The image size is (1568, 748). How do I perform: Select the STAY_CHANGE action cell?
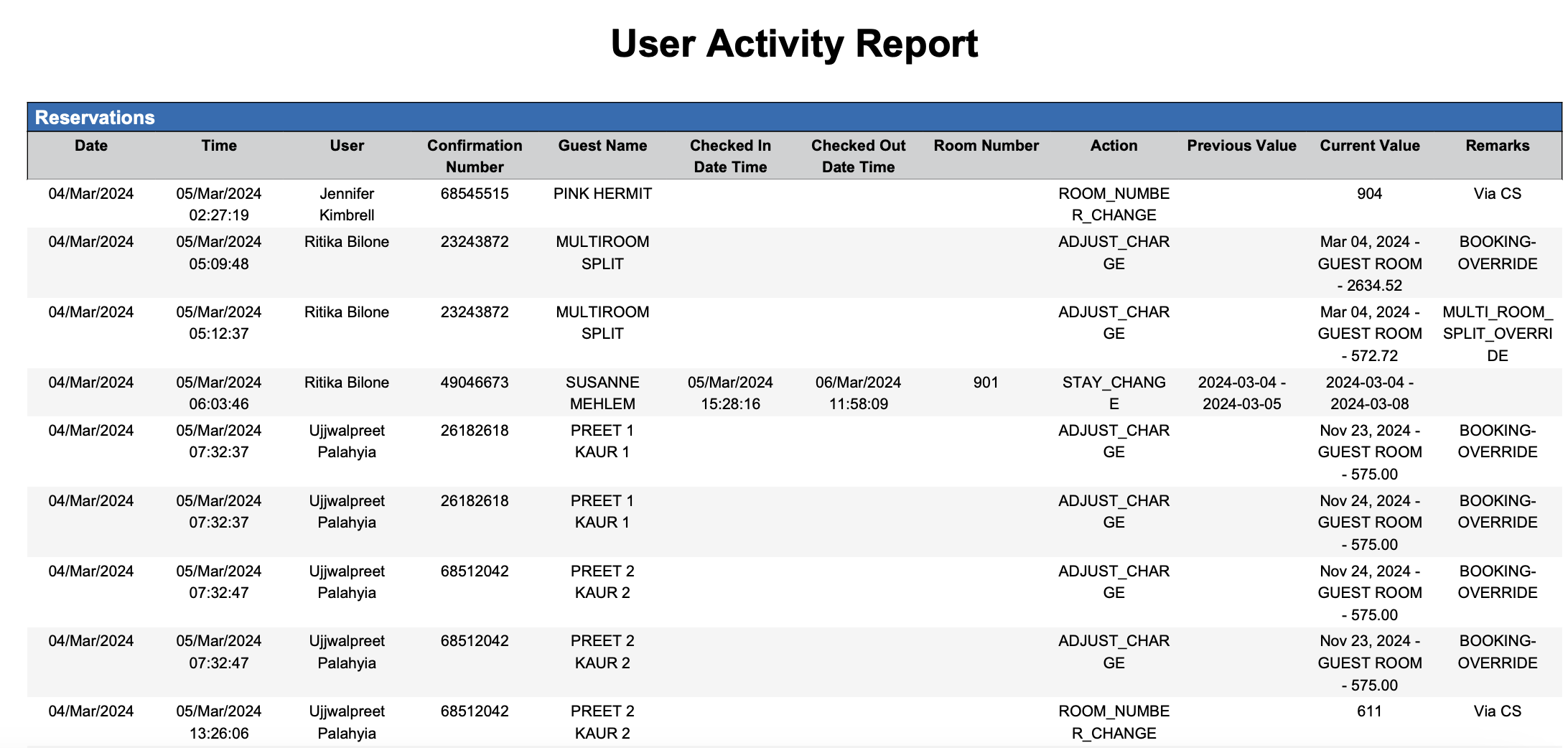(1114, 393)
